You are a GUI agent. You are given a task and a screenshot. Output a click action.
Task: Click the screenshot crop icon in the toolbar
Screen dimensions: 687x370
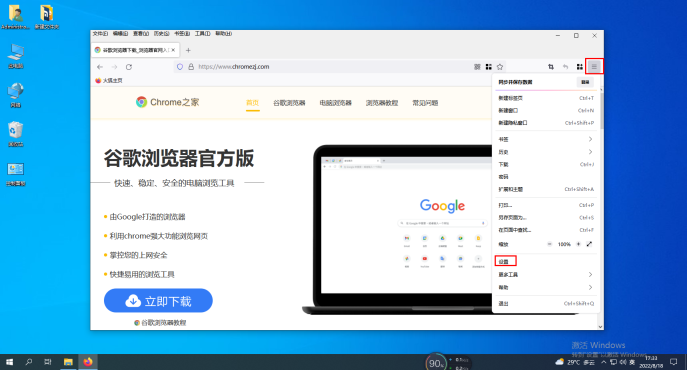point(551,67)
